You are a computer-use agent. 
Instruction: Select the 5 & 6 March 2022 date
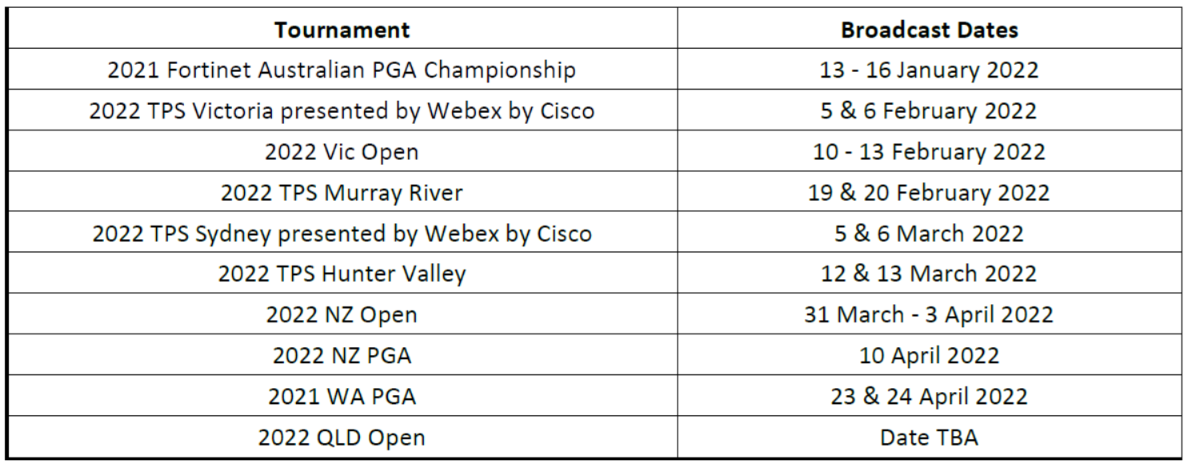[x=929, y=233]
